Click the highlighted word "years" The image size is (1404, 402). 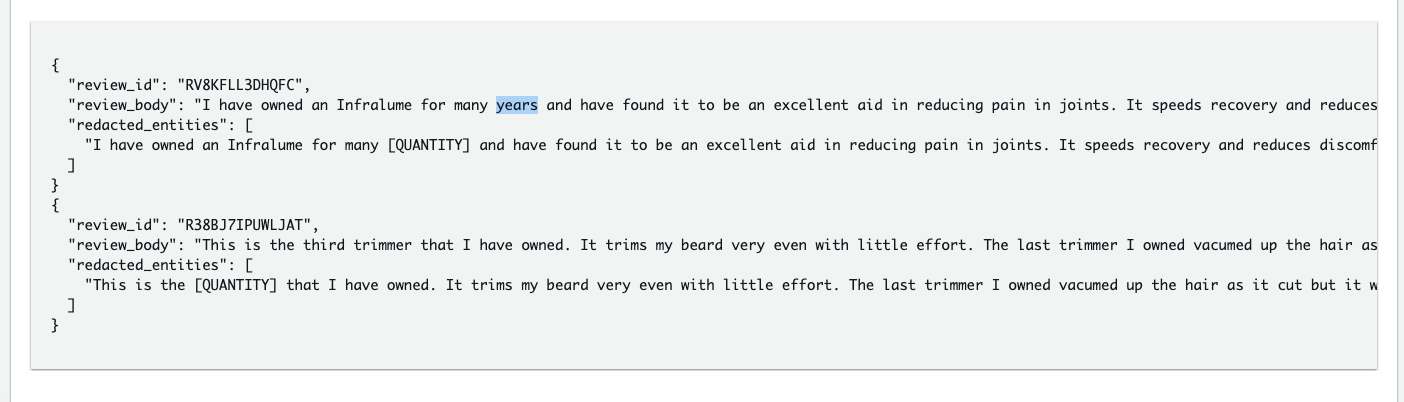pyautogui.click(x=517, y=105)
